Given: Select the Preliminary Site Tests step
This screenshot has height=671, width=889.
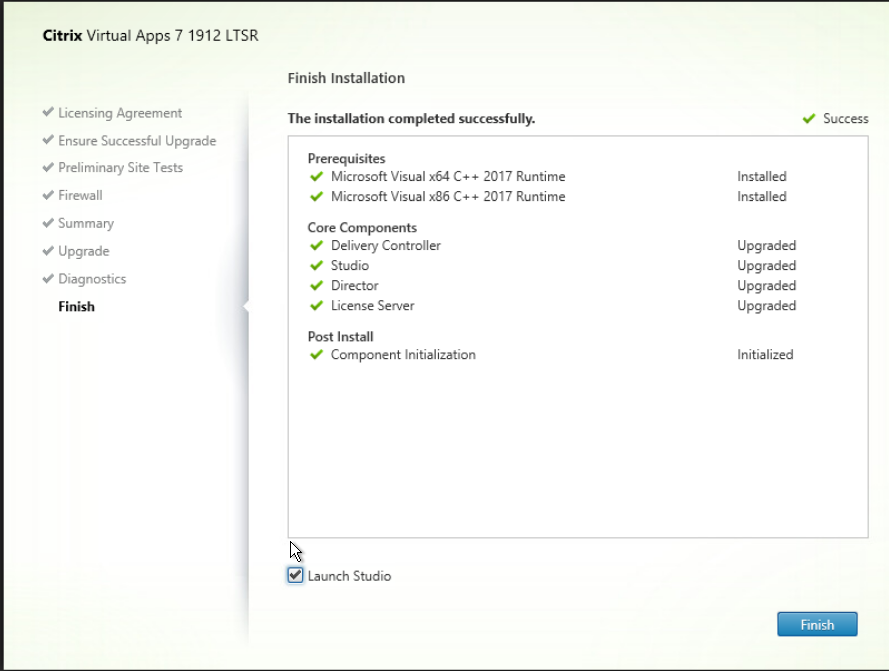Looking at the screenshot, I should [x=121, y=168].
